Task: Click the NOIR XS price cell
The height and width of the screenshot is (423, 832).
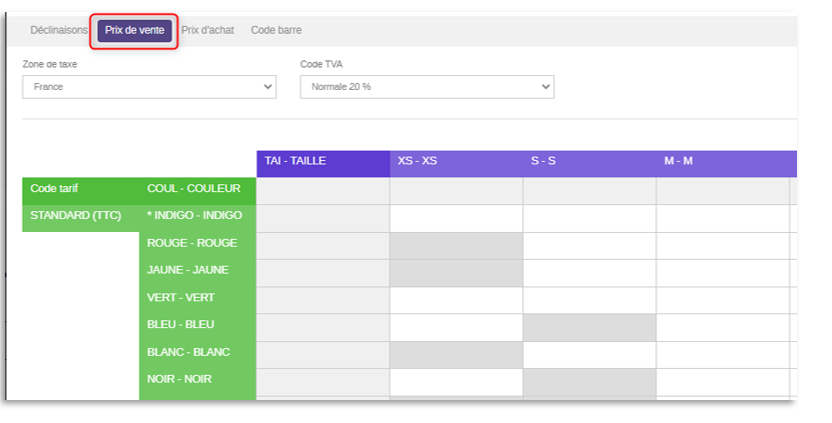Action: (x=456, y=382)
